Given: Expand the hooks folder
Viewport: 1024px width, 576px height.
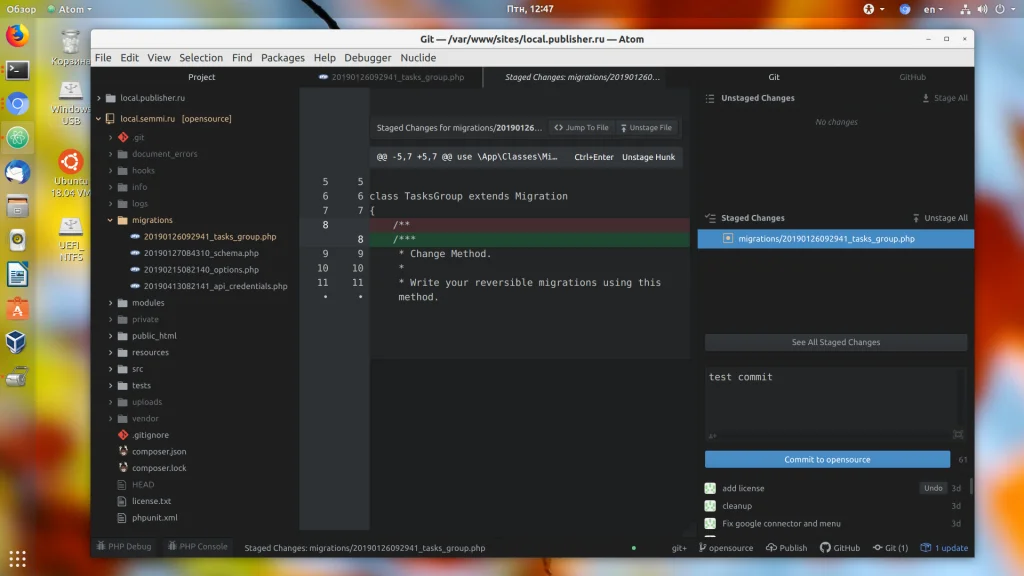Looking at the screenshot, I should (110, 170).
